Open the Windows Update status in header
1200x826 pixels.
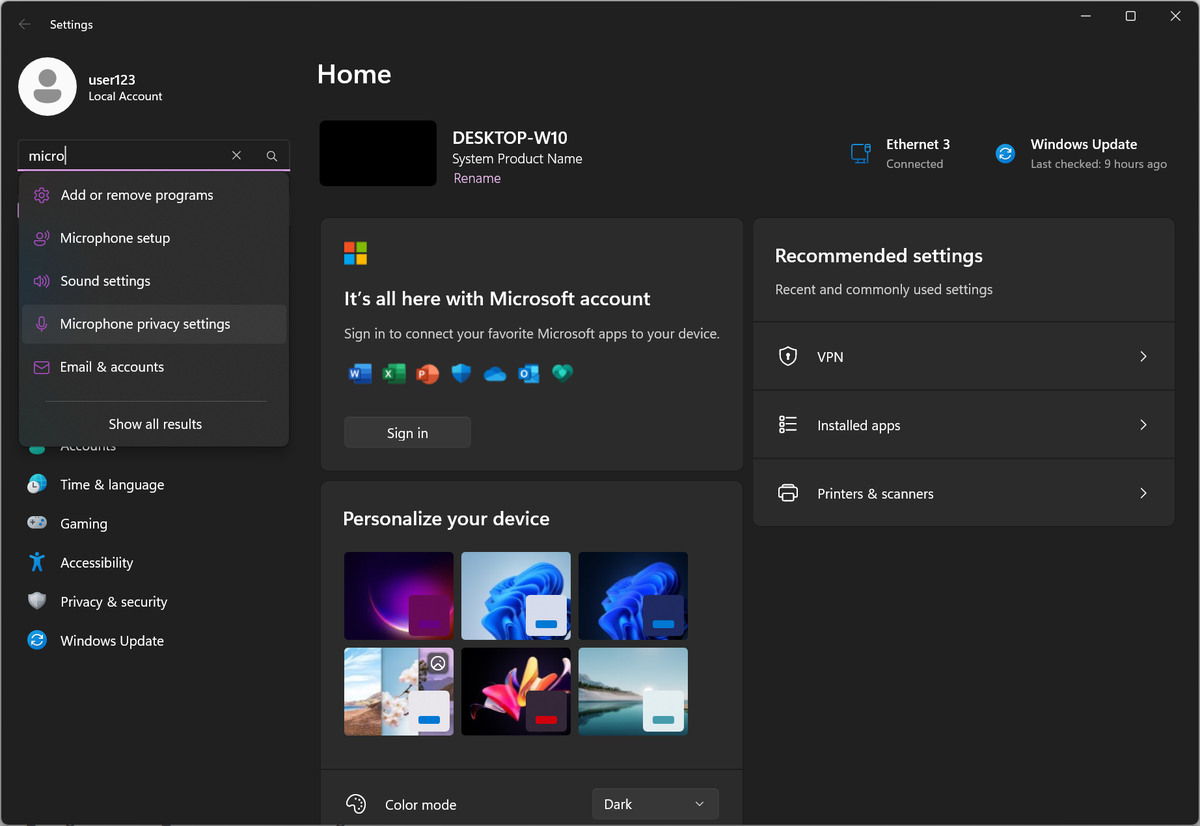click(x=1081, y=153)
